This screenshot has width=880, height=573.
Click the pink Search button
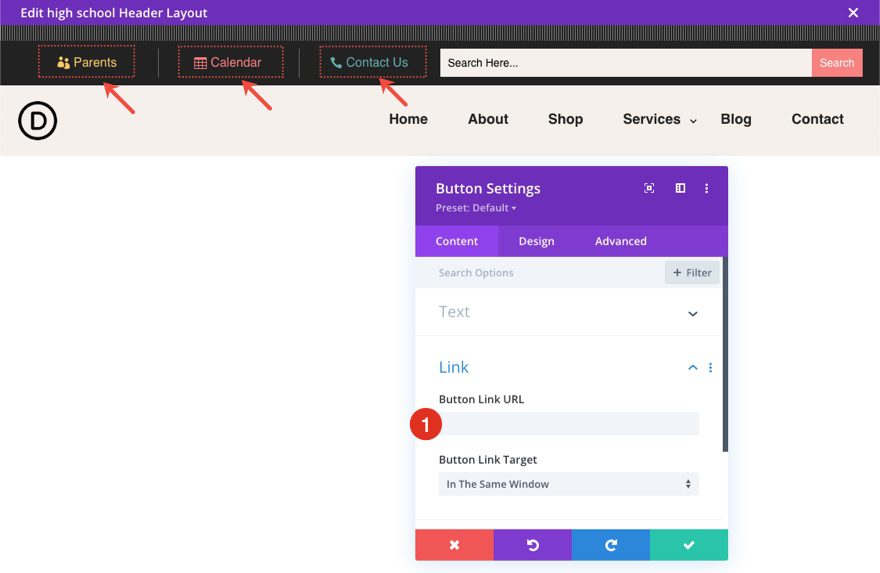[836, 63]
